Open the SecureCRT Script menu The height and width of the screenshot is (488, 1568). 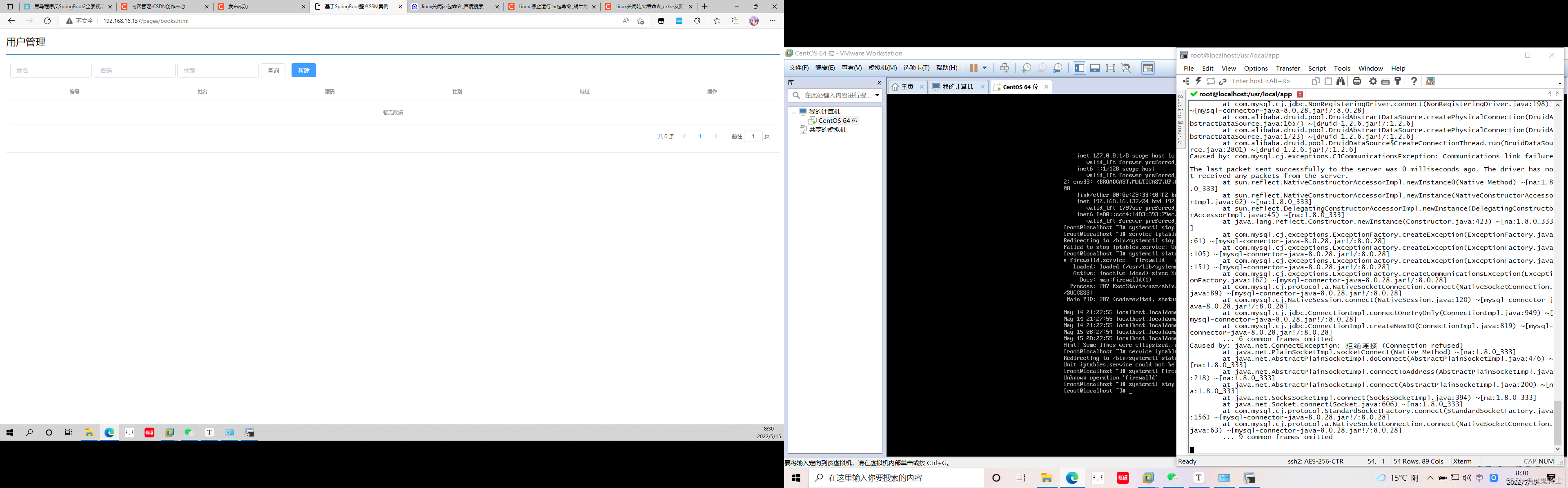1316,68
